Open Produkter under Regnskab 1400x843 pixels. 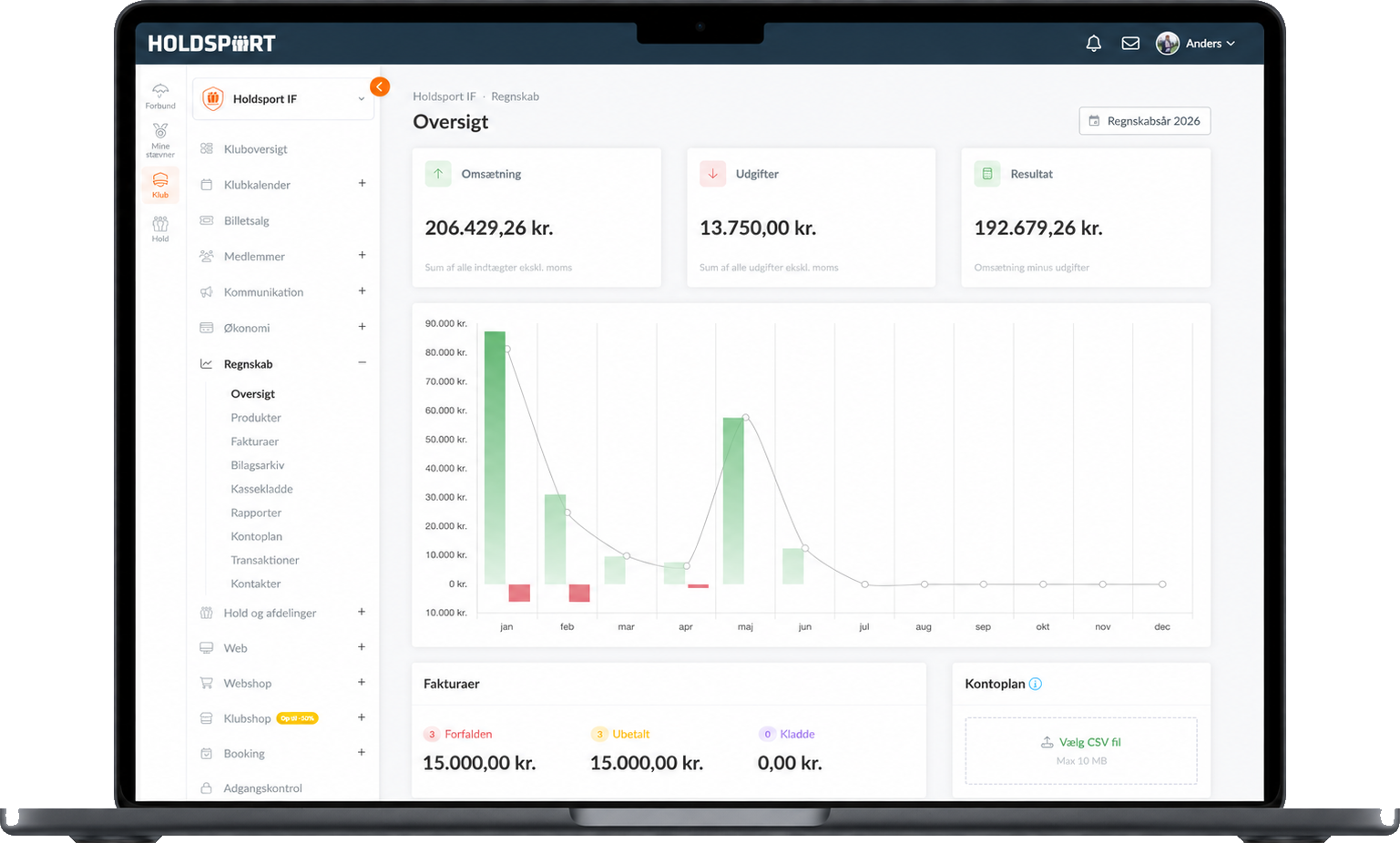[256, 418]
